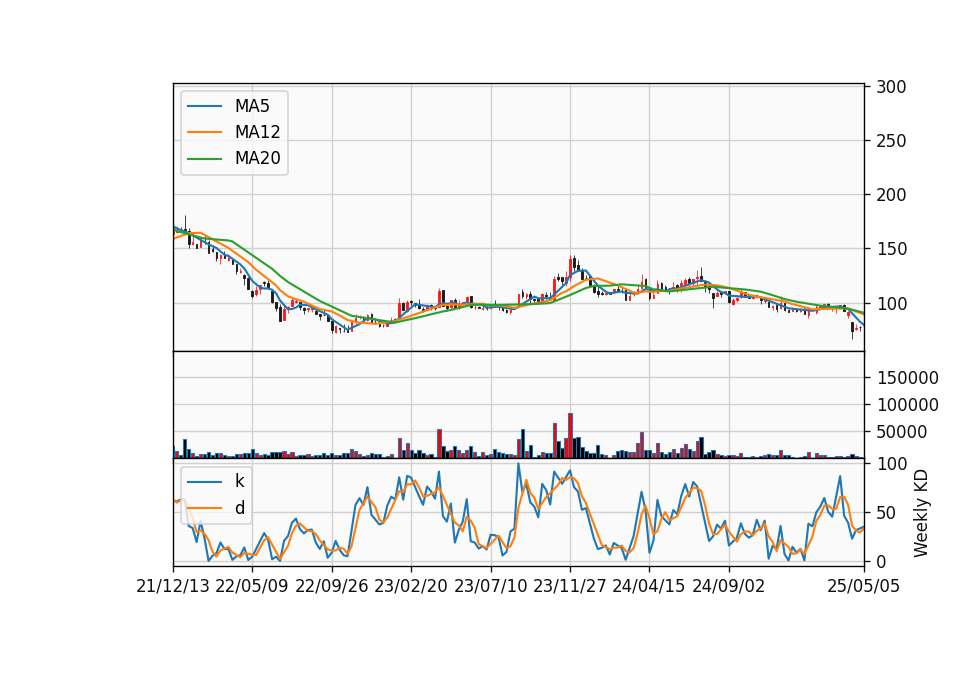Click the 25/05/05 date label
The width and height of the screenshot is (960, 690).
tap(863, 586)
